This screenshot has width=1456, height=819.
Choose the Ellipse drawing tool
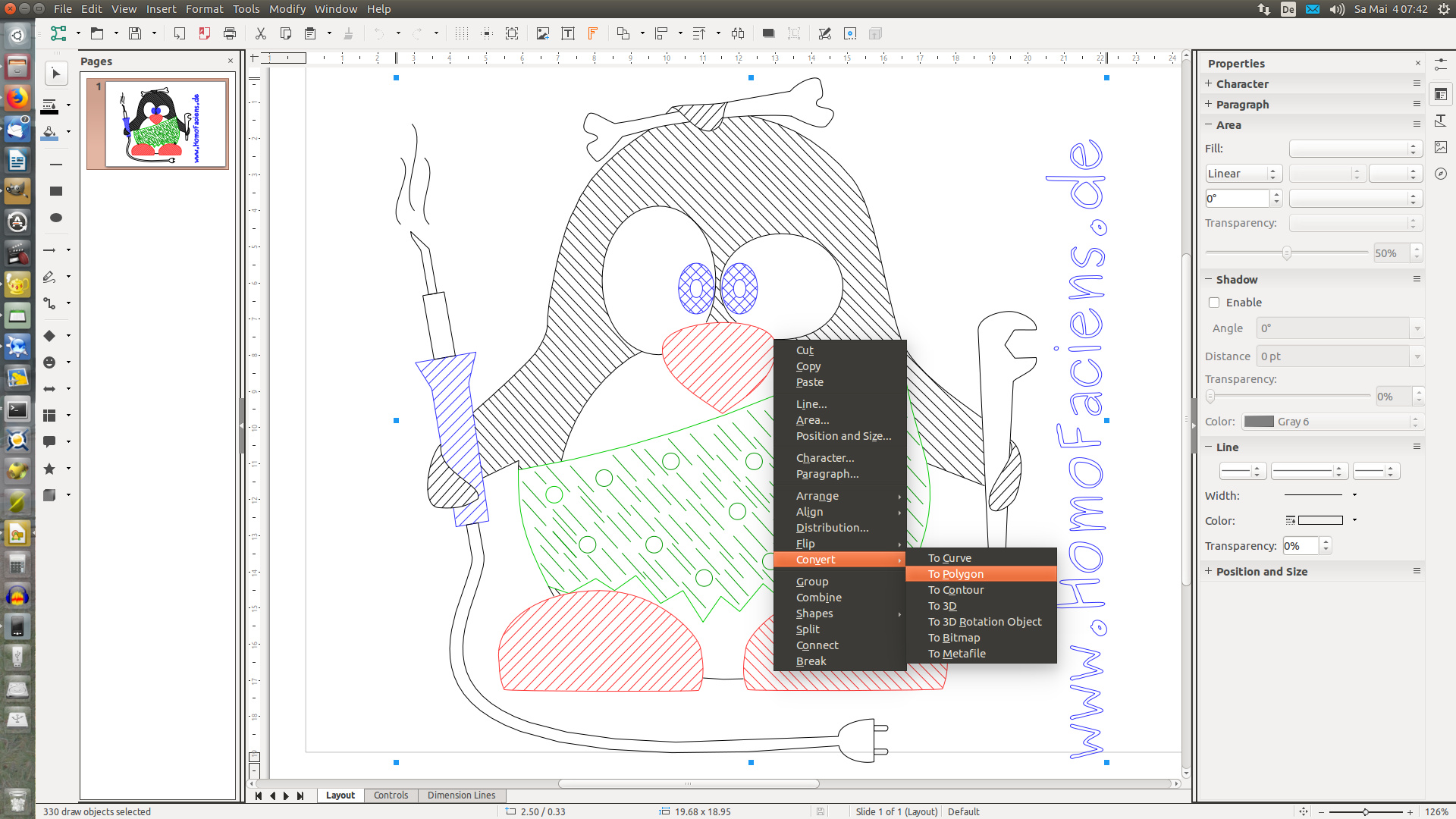click(55, 218)
